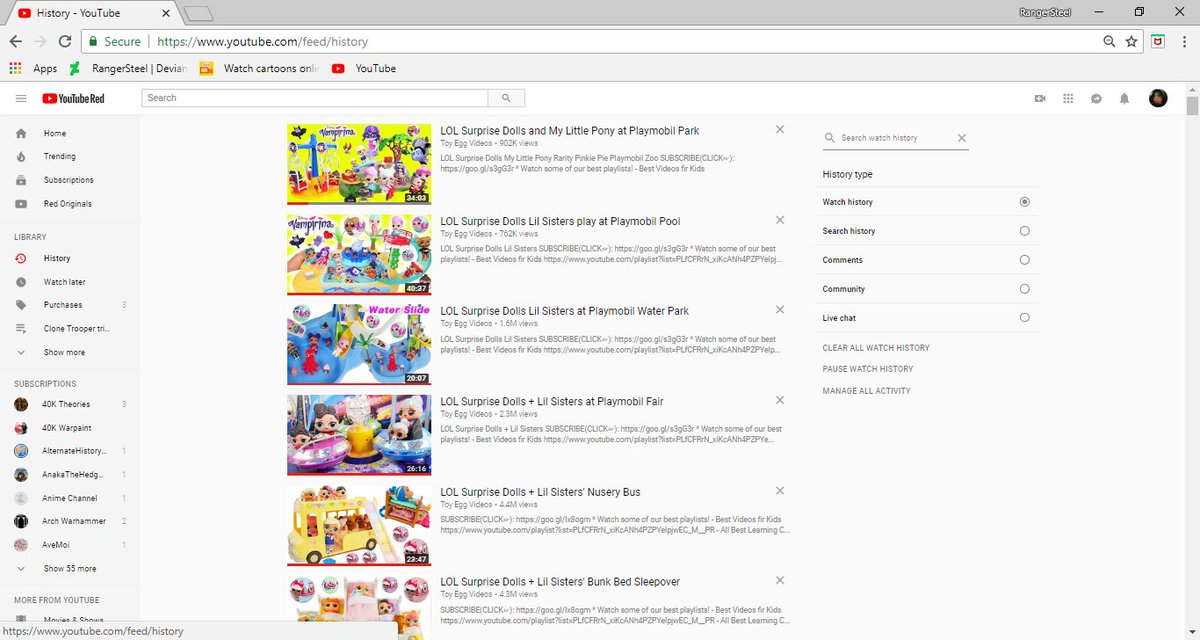The image size is (1200, 640).
Task: Open Playmobil Park video thumbnail
Action: [x=359, y=164]
